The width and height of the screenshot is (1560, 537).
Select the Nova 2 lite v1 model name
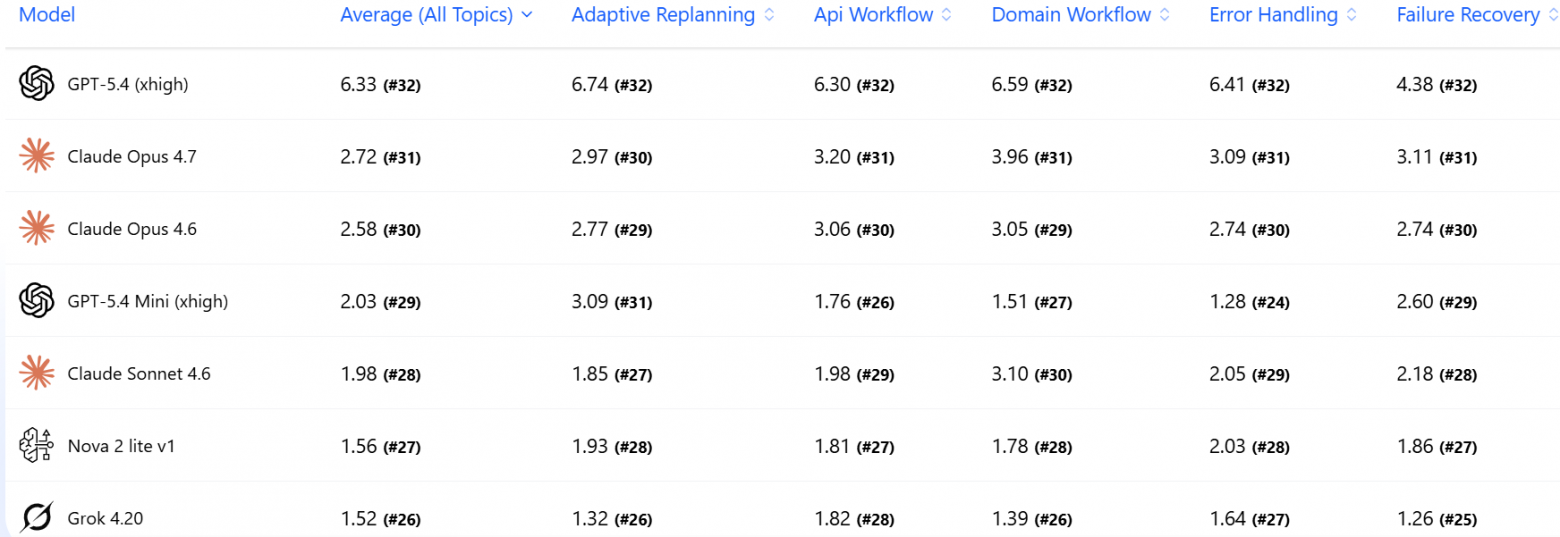[121, 446]
